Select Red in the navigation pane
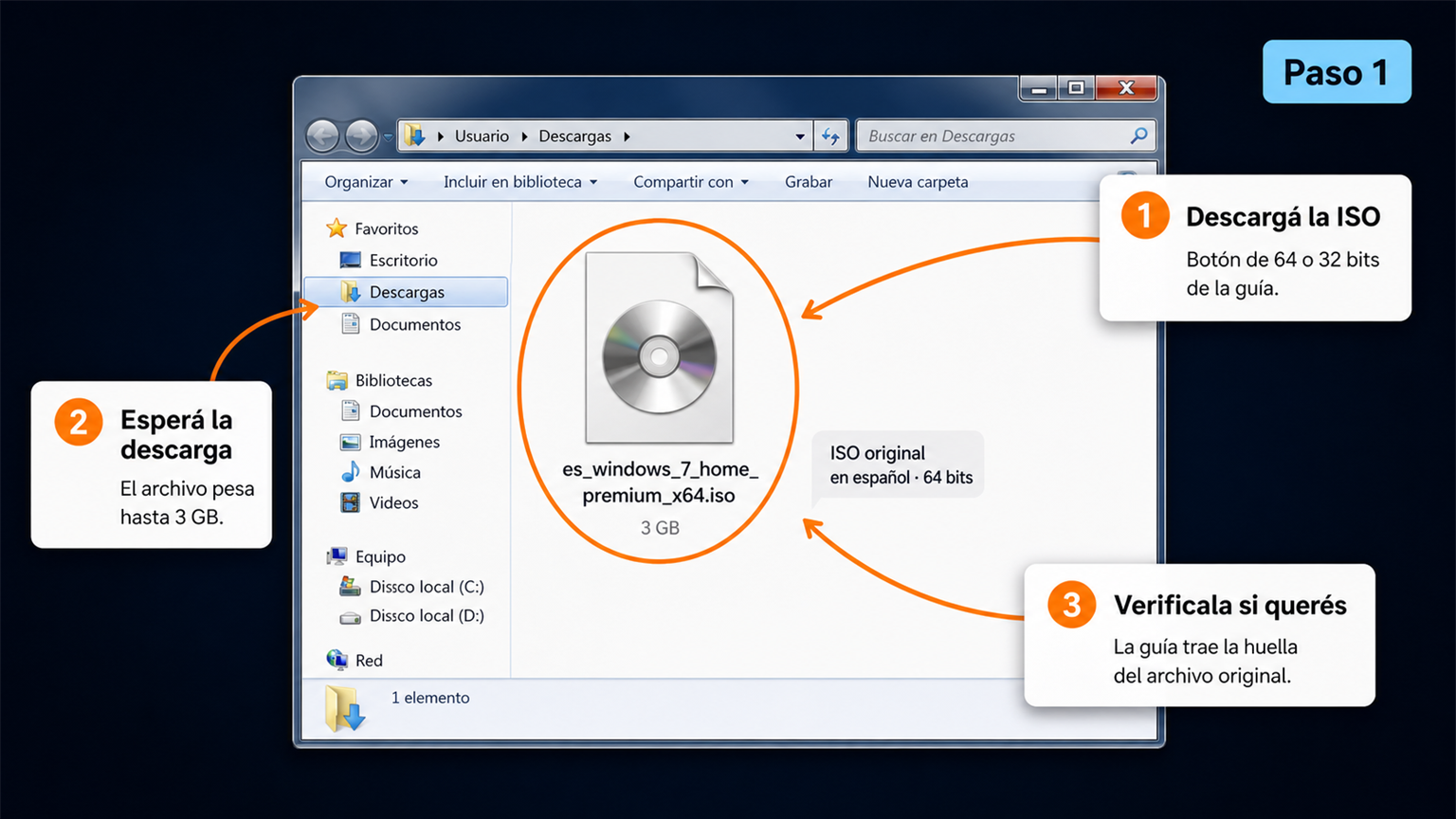 pyautogui.click(x=369, y=661)
